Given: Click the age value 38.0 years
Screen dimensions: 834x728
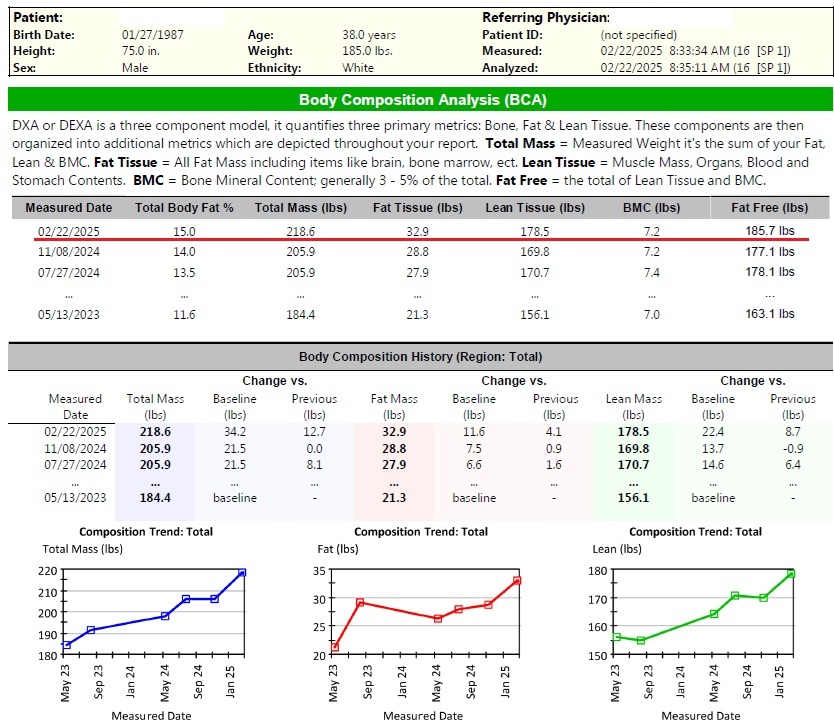Looking at the screenshot, I should [369, 35].
